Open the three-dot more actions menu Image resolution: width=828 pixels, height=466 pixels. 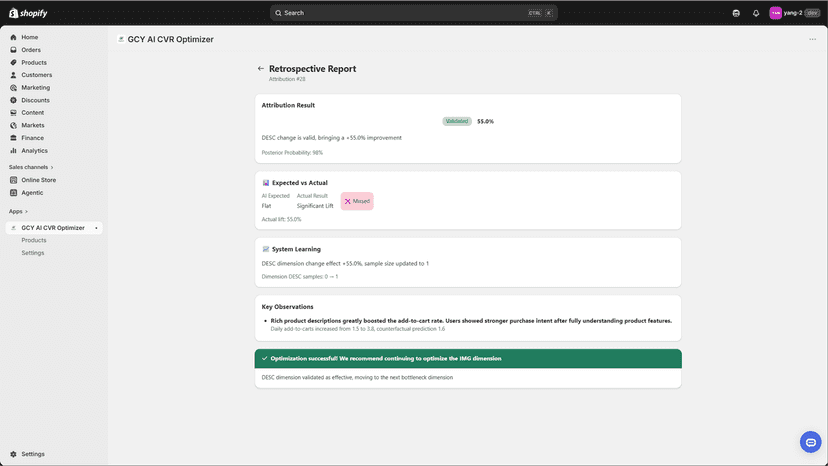pyautogui.click(x=812, y=39)
